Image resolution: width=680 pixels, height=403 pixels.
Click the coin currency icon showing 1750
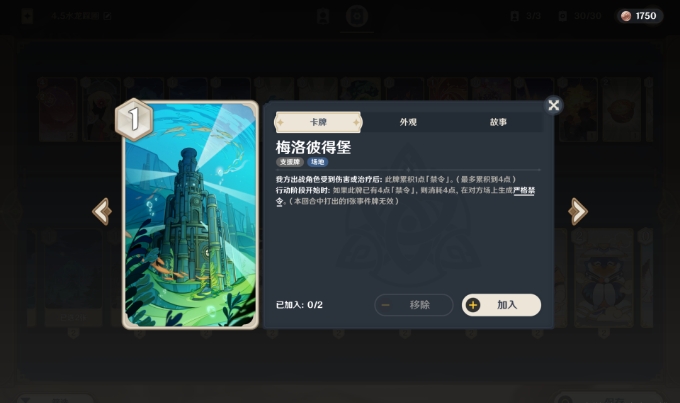(x=626, y=16)
